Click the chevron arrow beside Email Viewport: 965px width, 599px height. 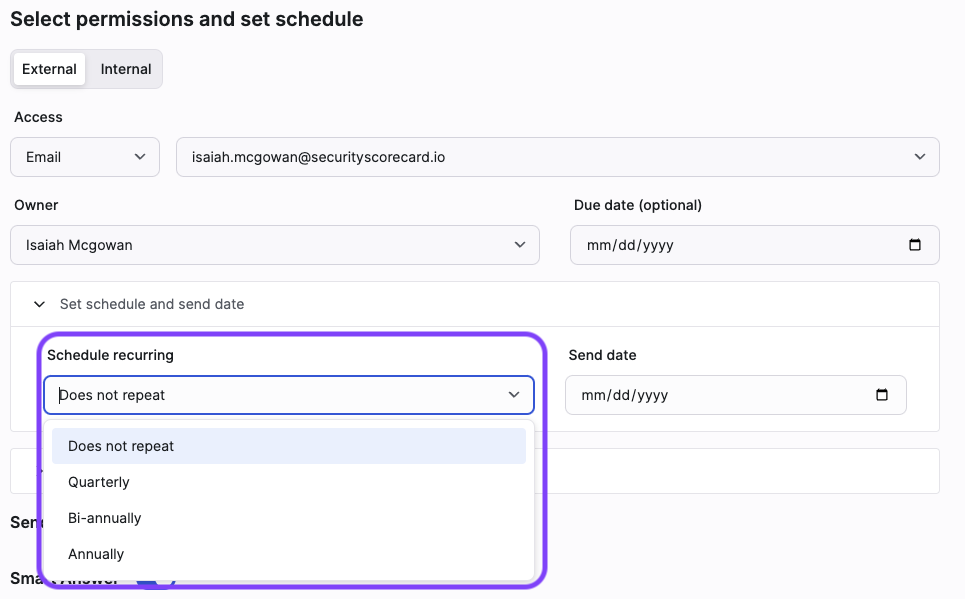140,157
